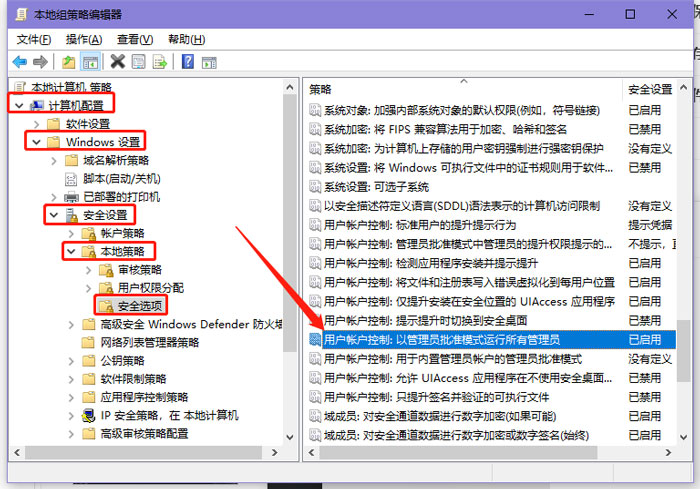Open Properties via the toolbar icon
The image size is (700, 489).
[x=138, y=62]
